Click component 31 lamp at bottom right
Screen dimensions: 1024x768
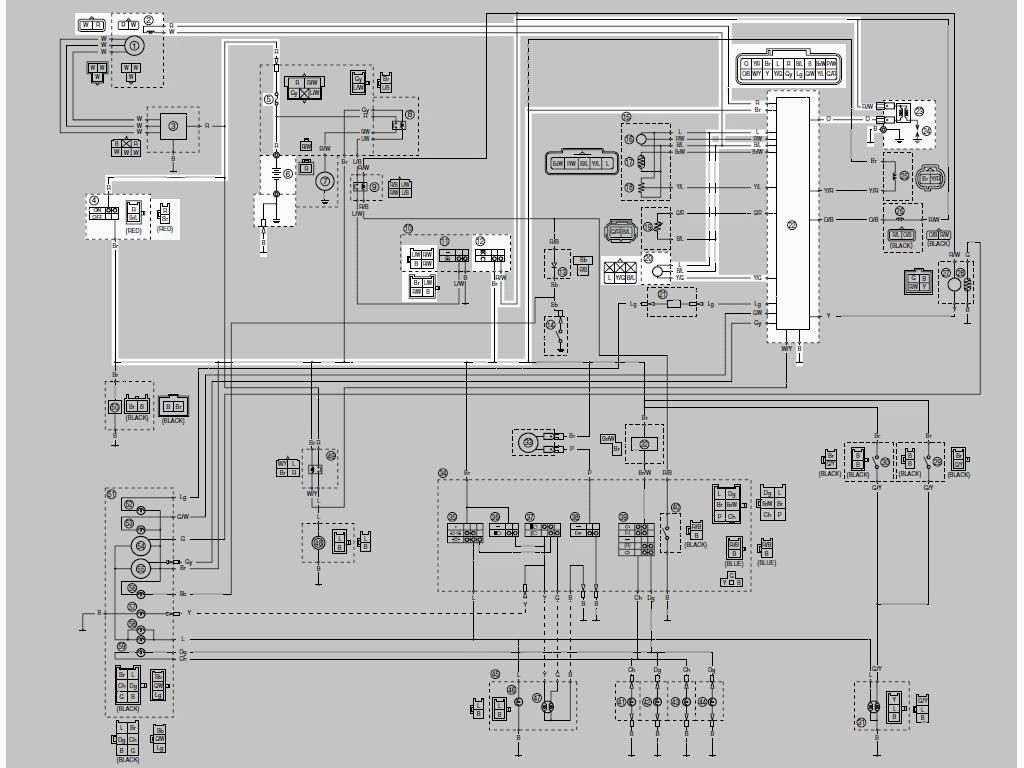(873, 708)
